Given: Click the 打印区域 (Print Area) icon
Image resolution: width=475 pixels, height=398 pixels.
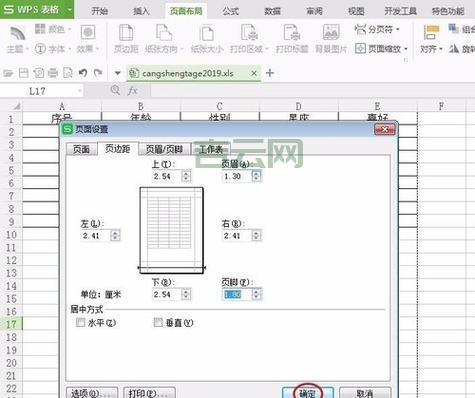Looking at the screenshot, I should 249,33.
